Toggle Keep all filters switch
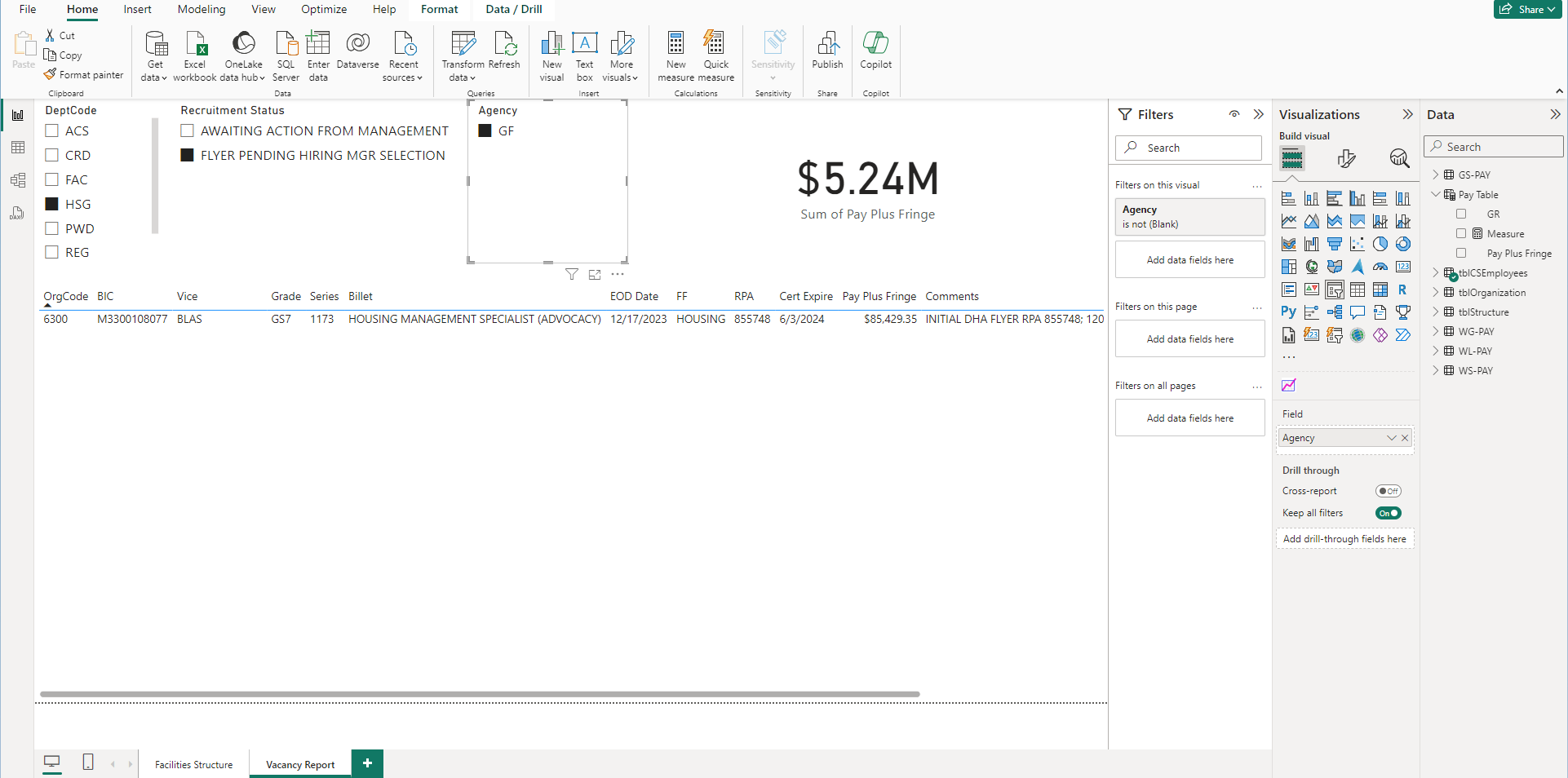The image size is (1568, 778). [1388, 513]
